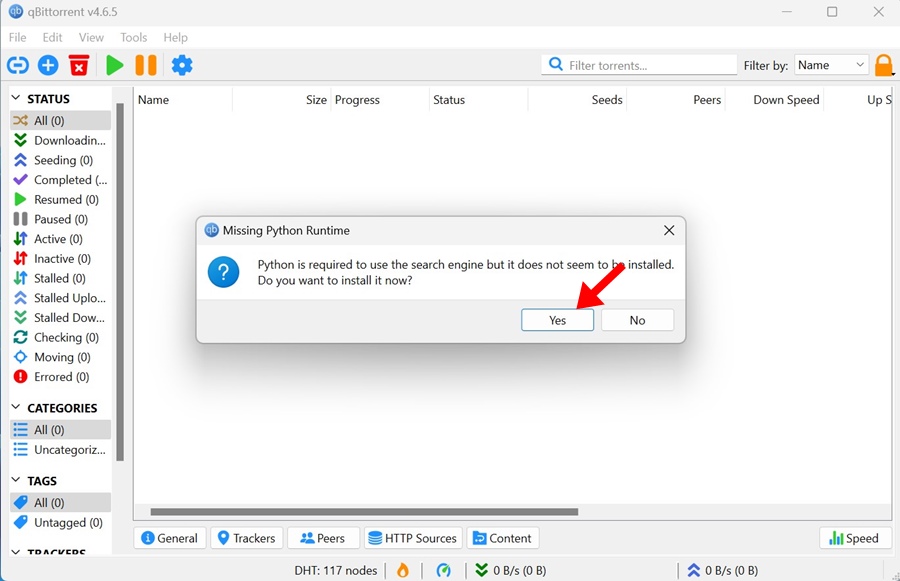Open the File menu
Image resolution: width=900 pixels, height=581 pixels.
(17, 37)
